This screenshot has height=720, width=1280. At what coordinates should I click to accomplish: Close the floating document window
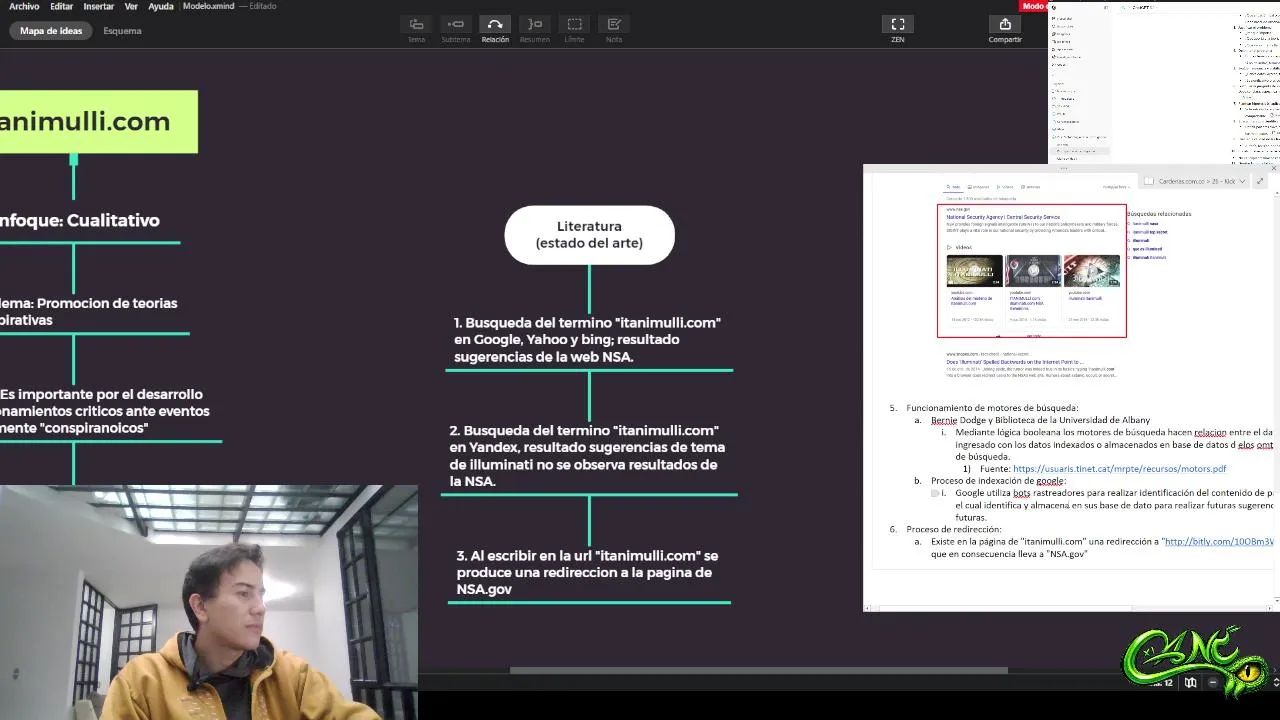point(1273,168)
